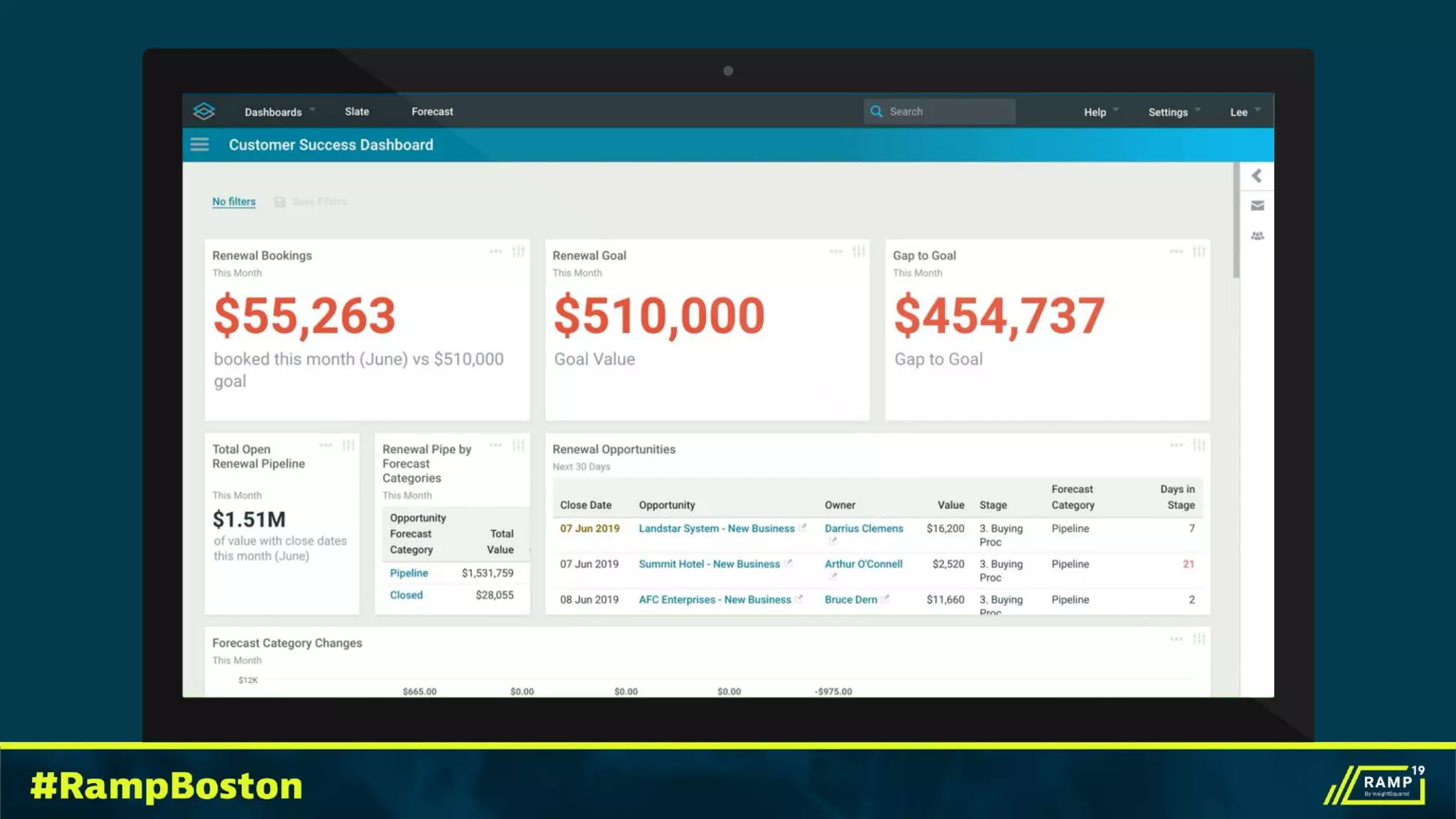Click the email envelope sidebar icon
The width and height of the screenshot is (1456, 819).
(1257, 205)
